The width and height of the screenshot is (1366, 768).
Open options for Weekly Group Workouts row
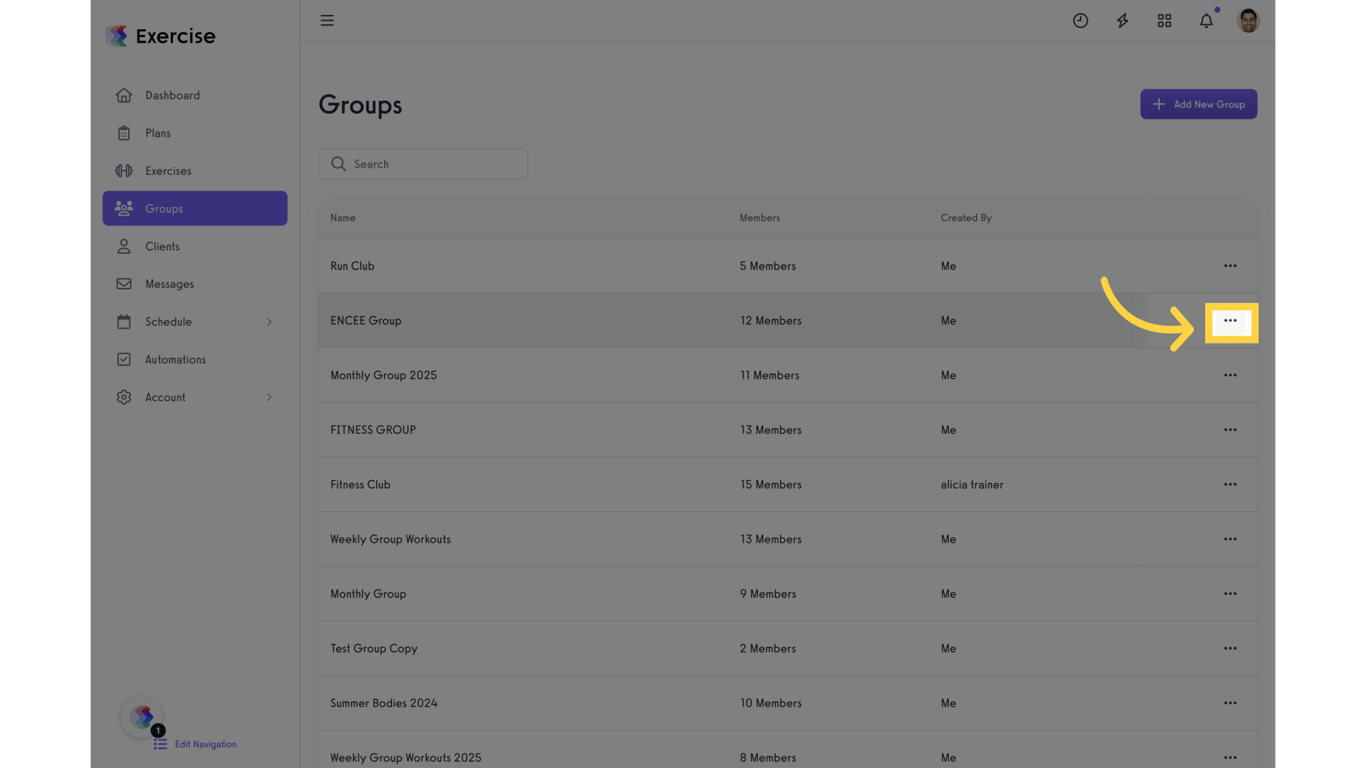1230,539
